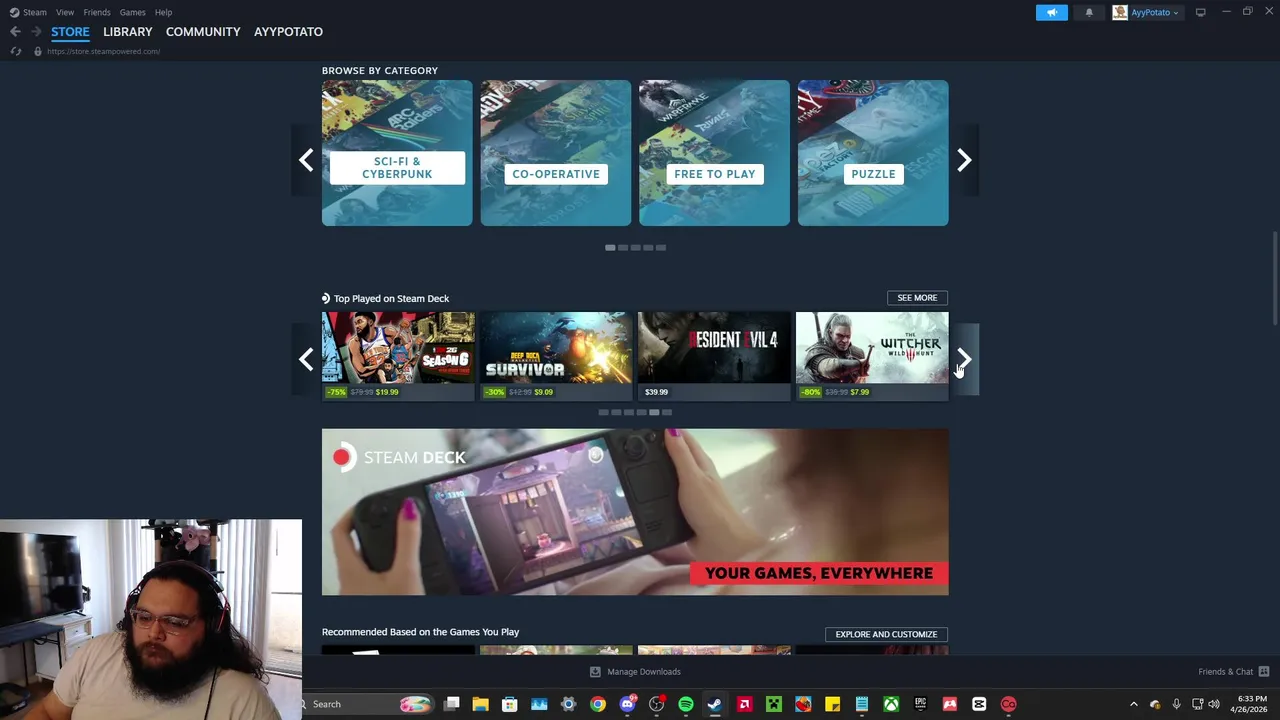Open Friends & Chat icon in corner
Screen dimensions: 1280x720
point(1264,672)
